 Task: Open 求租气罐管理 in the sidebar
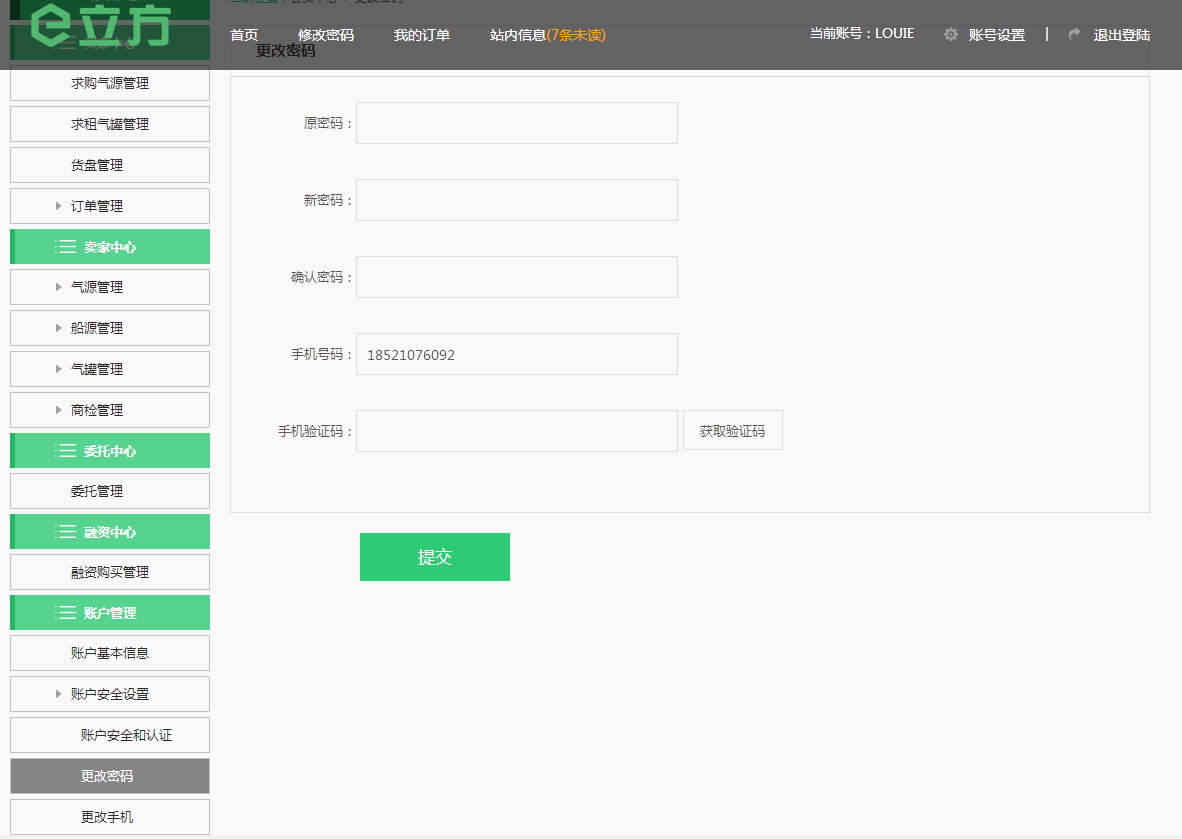click(110, 124)
